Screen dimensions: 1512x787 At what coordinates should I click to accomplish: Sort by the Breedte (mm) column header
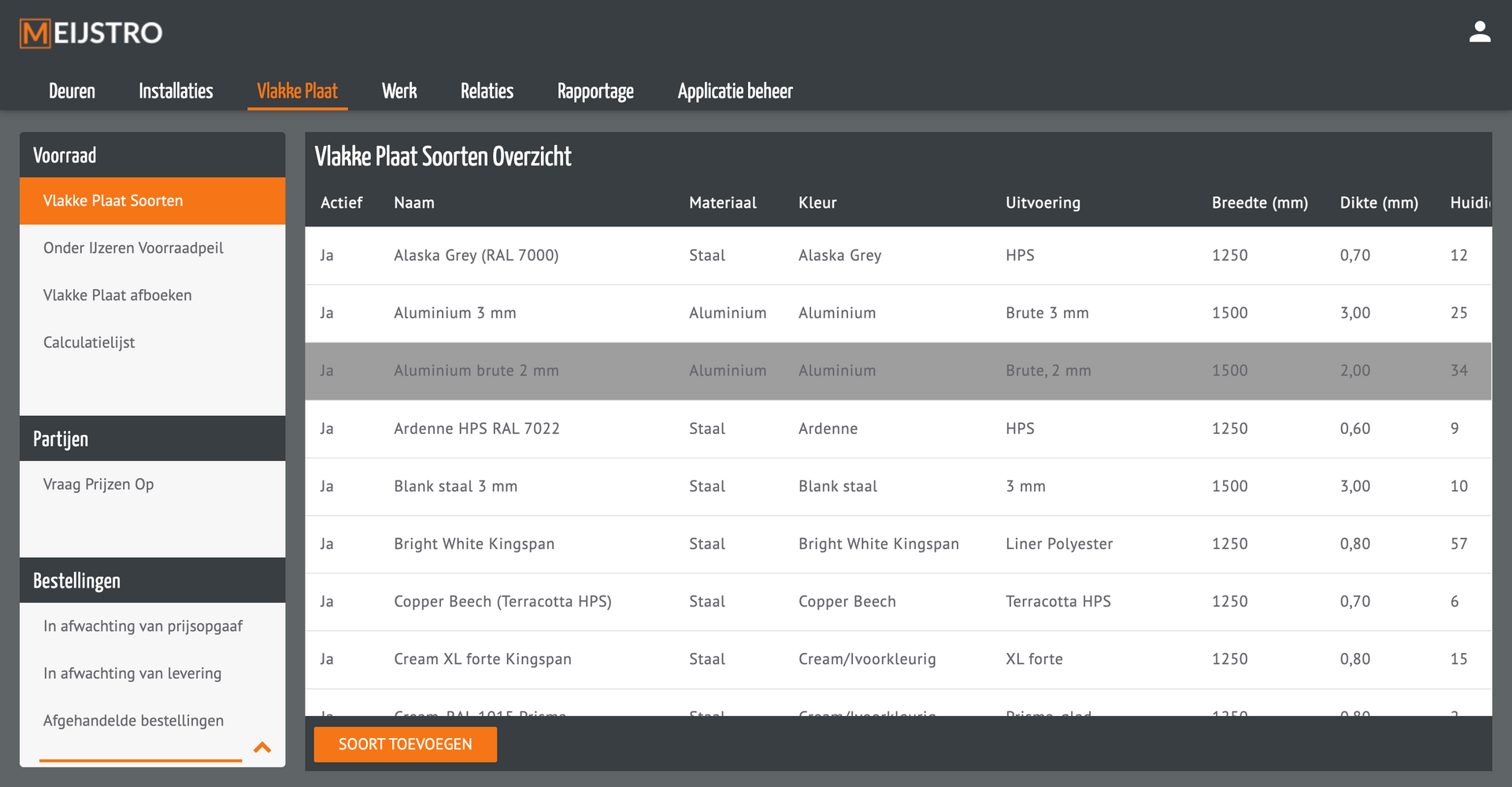(x=1260, y=202)
